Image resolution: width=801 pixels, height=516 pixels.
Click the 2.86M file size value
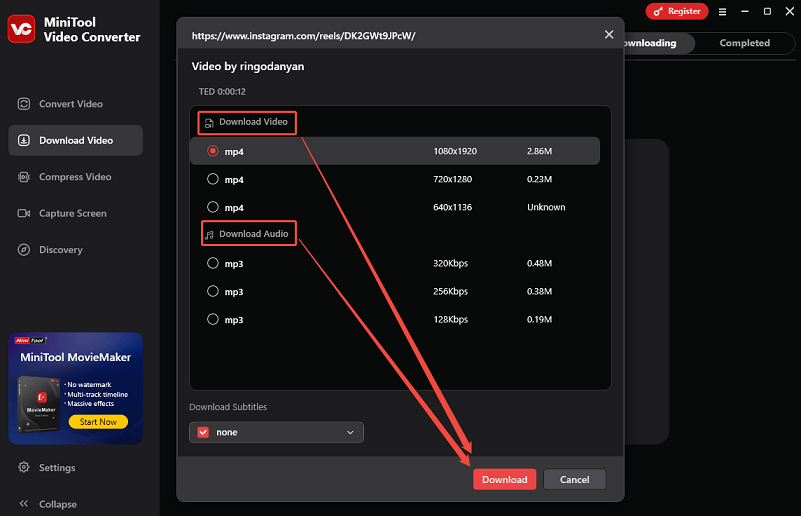tap(539, 151)
